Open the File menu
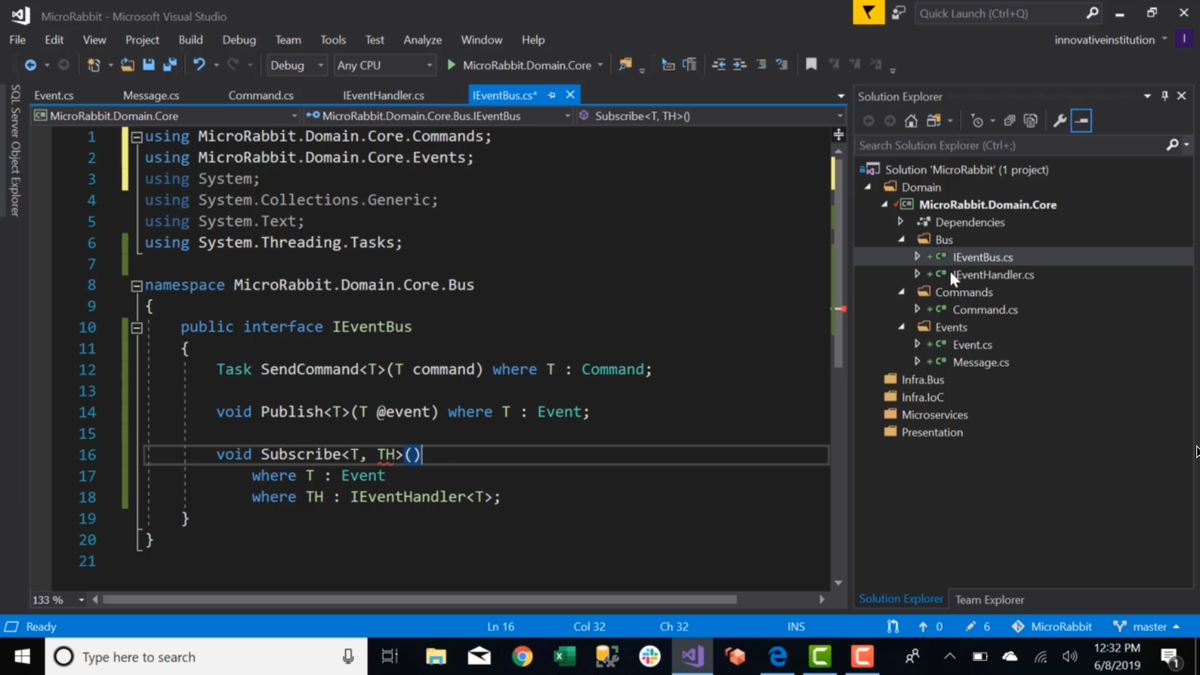Screen dimensions: 1200x675 pos(18,40)
